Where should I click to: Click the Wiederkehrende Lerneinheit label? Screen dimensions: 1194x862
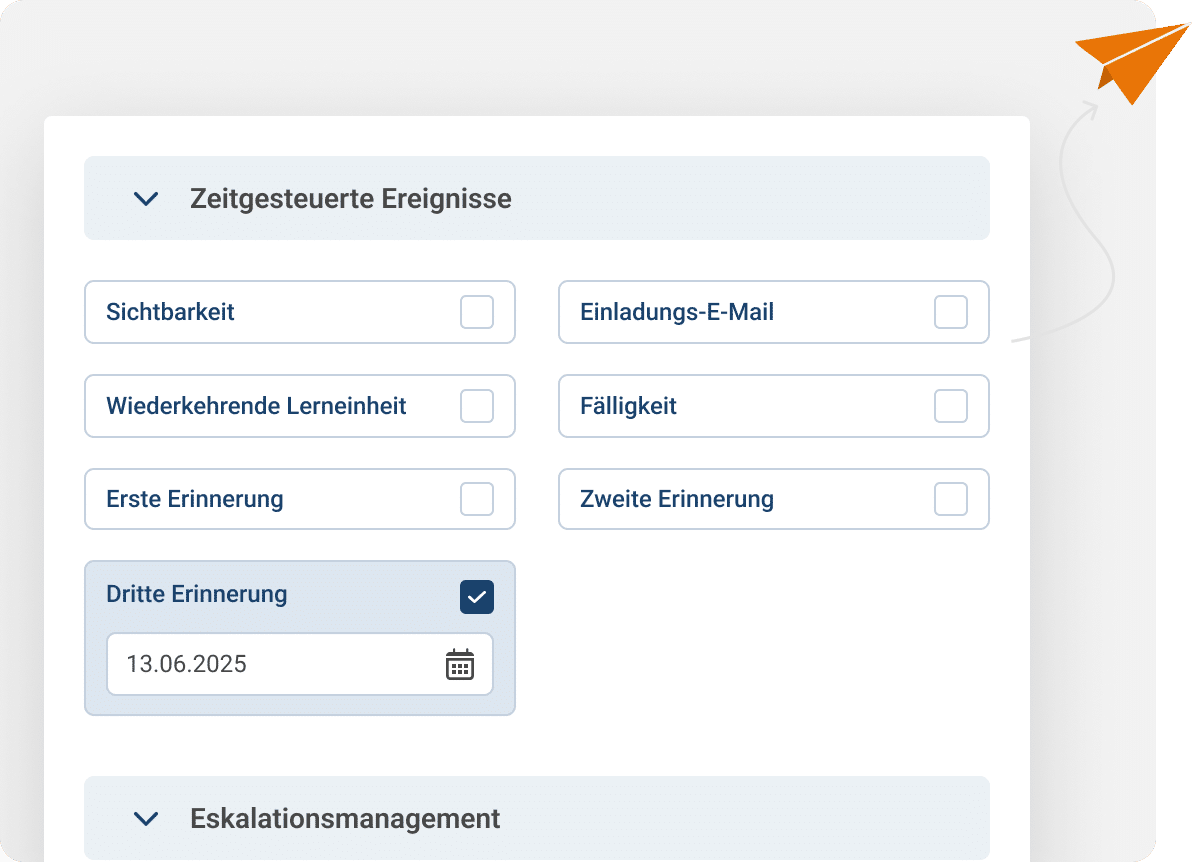[257, 406]
